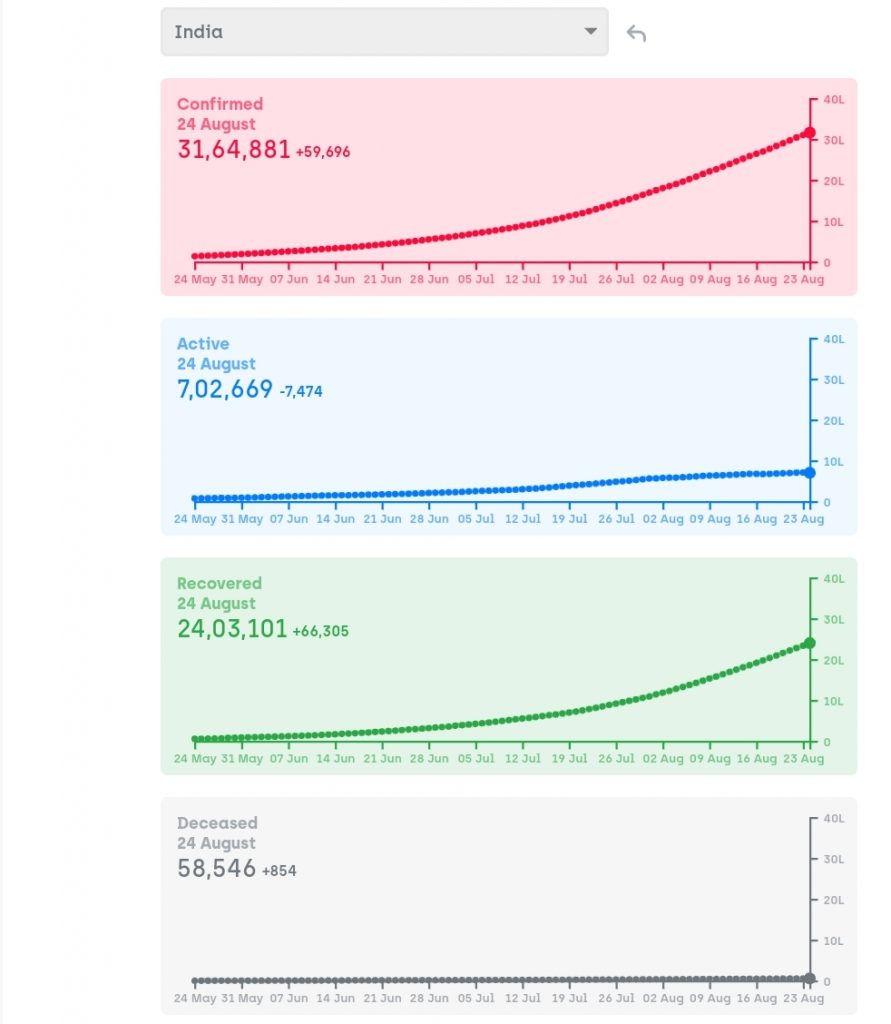The width and height of the screenshot is (891, 1024).
Task: Click the Confirmed chart title
Action: tap(220, 104)
